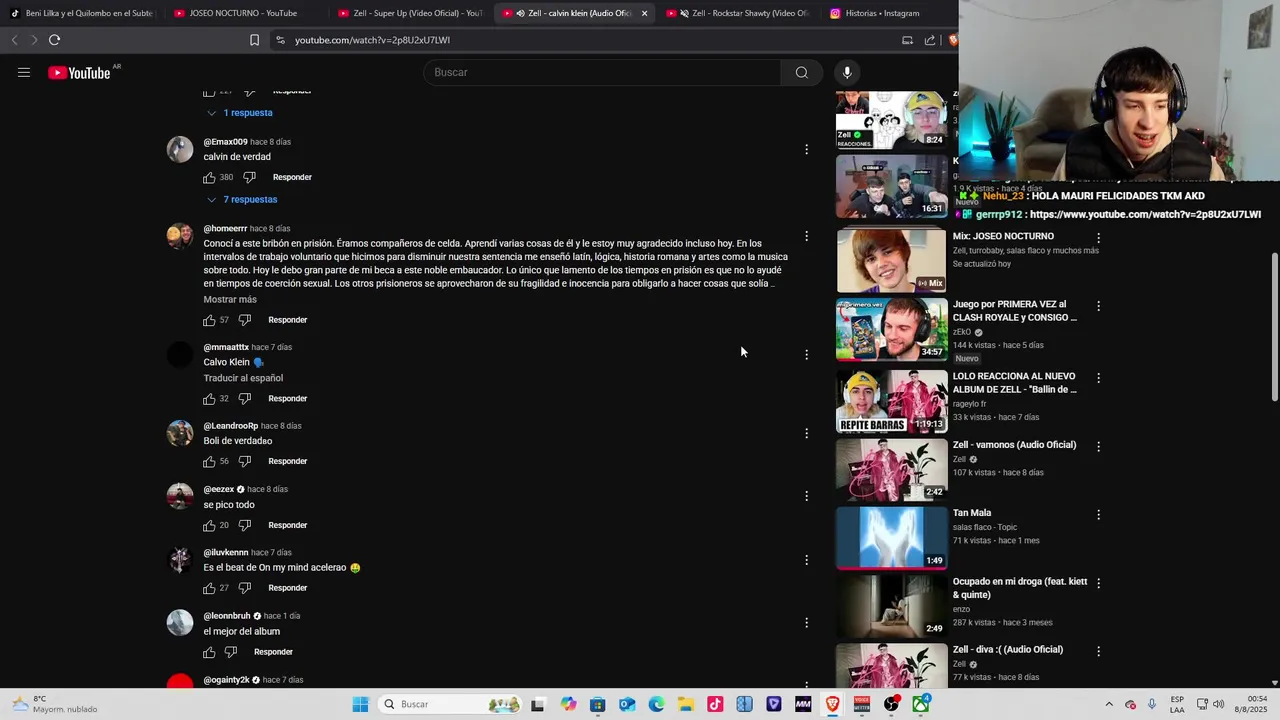Go to the YouTube home logo
The height and width of the screenshot is (720, 1280).
tap(79, 72)
